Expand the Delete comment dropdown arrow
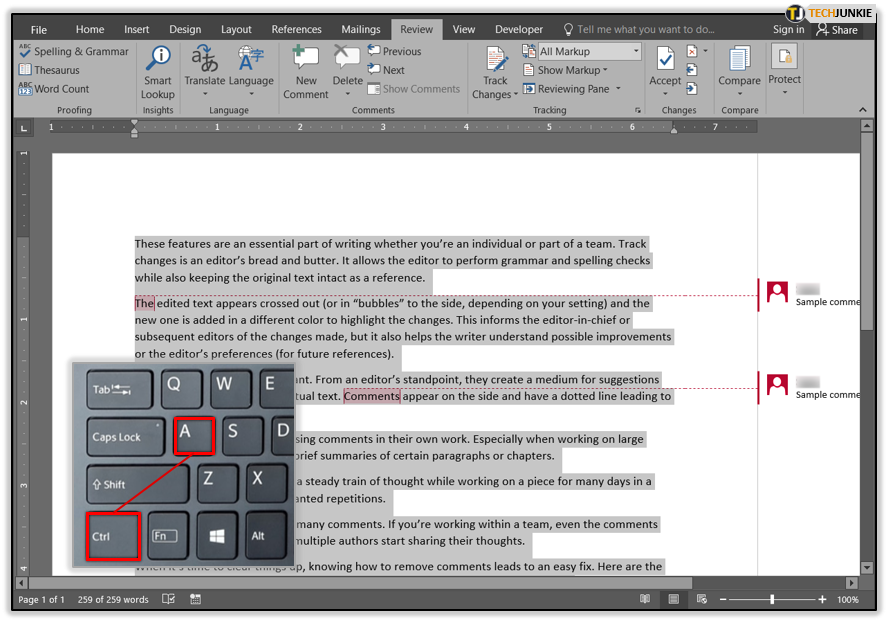Viewport: 888px width, 622px height. (348, 94)
